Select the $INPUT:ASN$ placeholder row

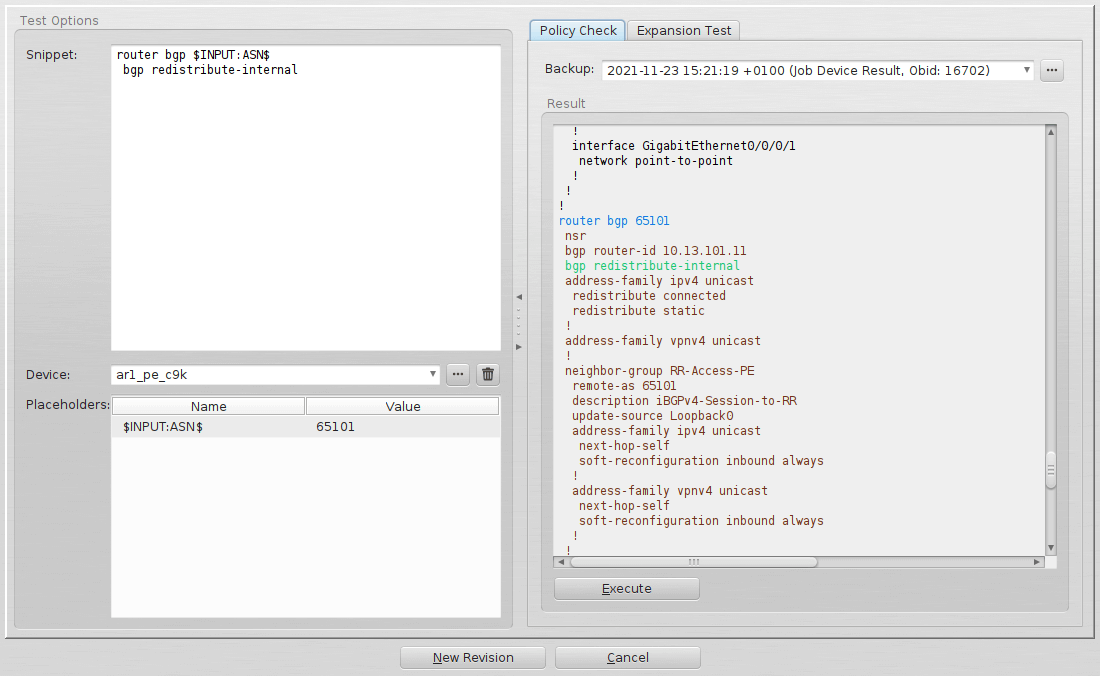(306, 426)
